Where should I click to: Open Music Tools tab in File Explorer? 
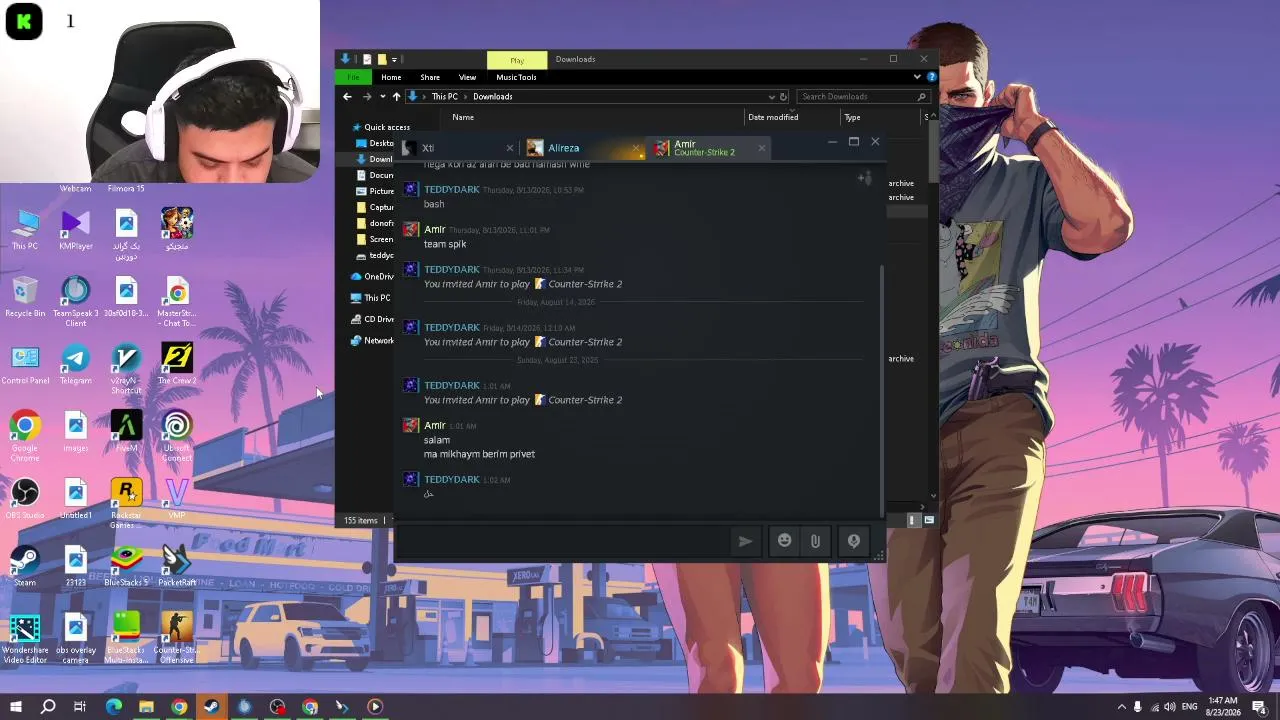[516, 77]
